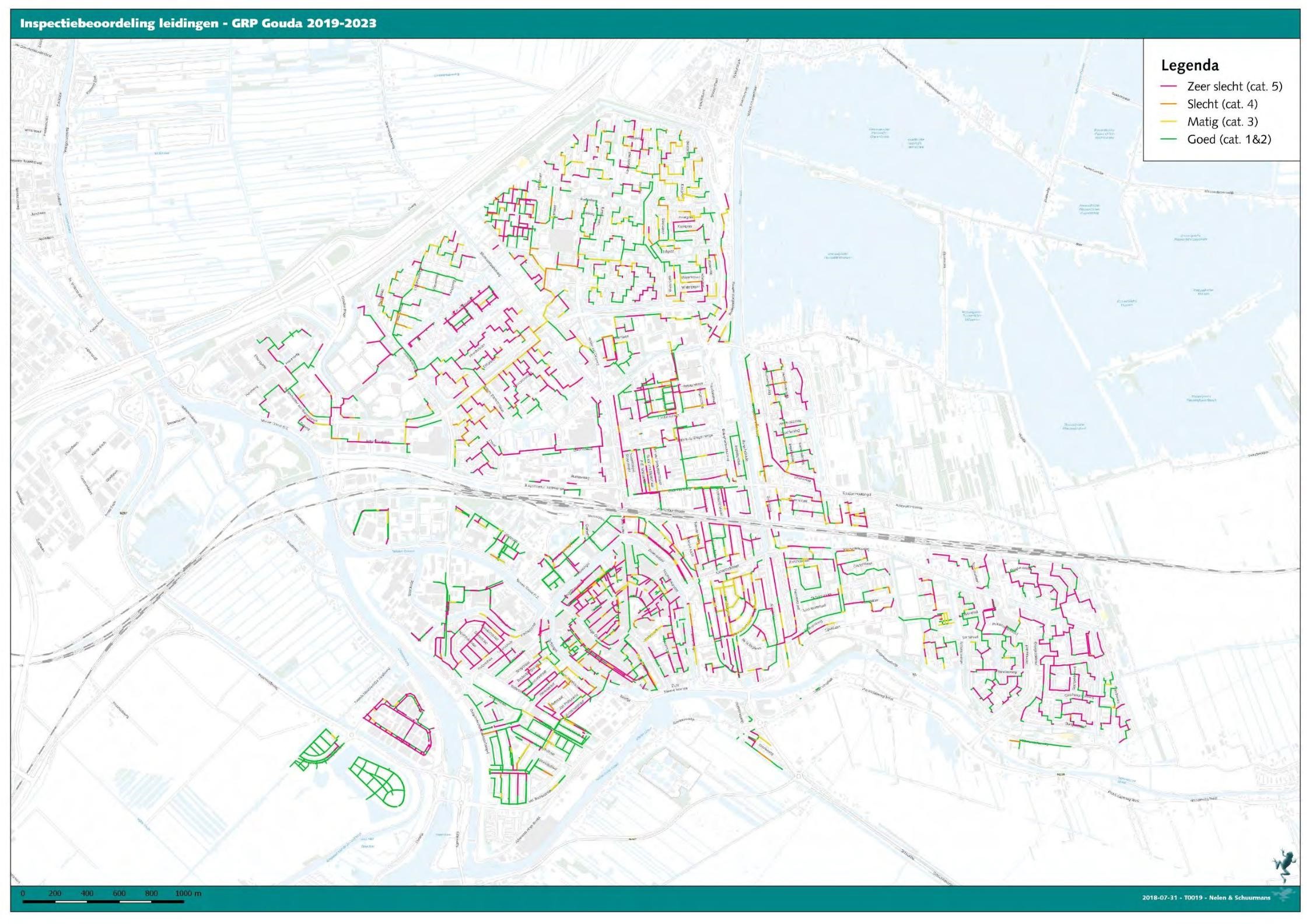
Task: Click the green 'Goed' legend line
Action: (1168, 139)
